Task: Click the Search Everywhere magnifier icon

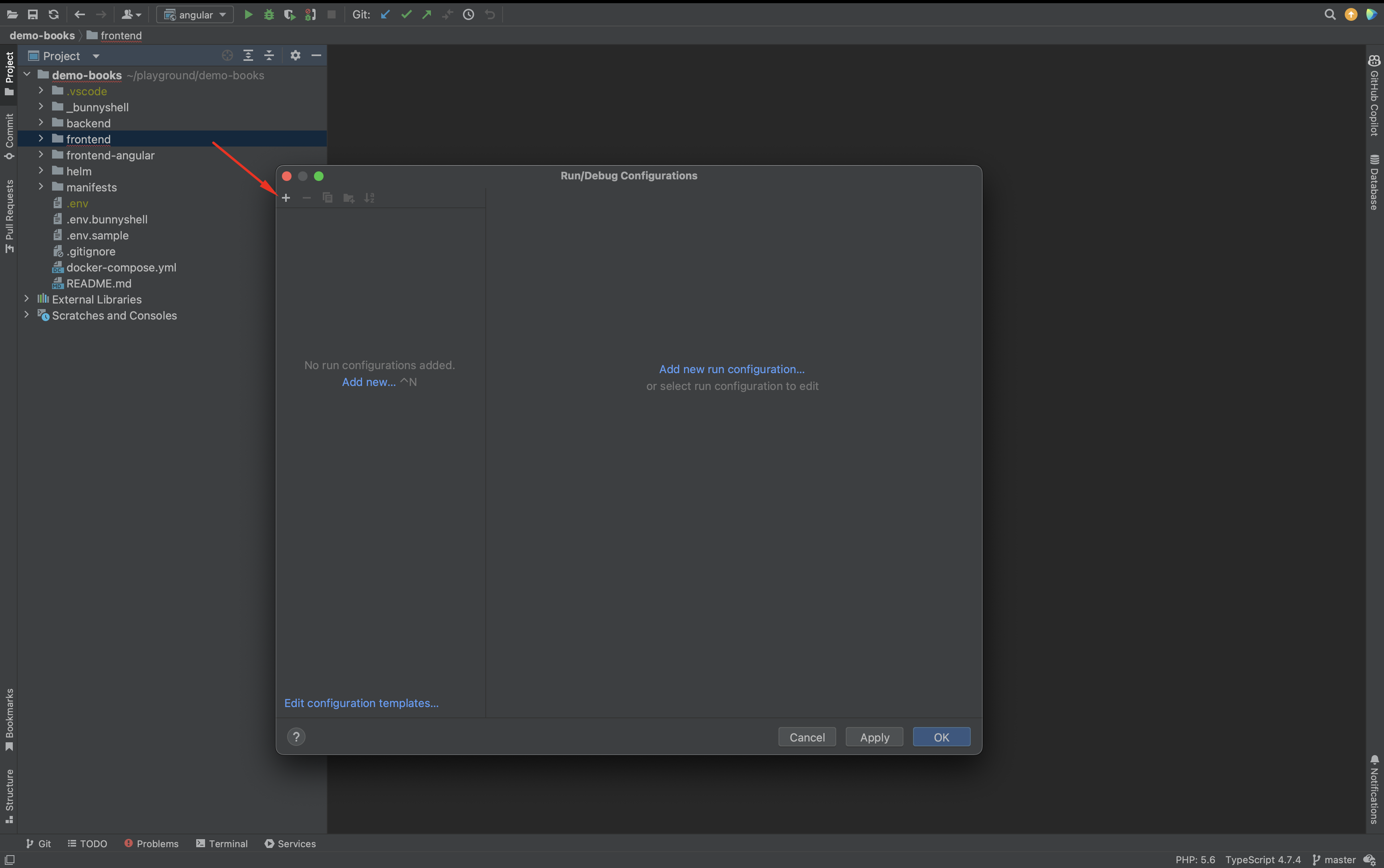Action: coord(1330,15)
